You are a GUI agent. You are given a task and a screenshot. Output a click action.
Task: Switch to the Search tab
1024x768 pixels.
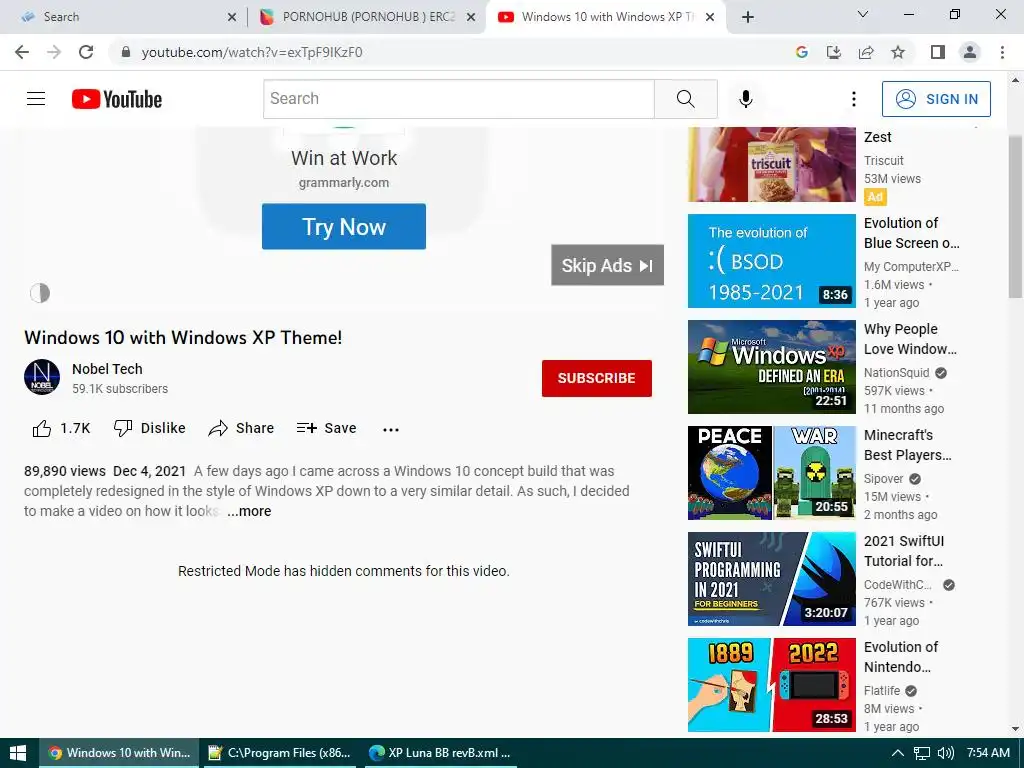(124, 17)
